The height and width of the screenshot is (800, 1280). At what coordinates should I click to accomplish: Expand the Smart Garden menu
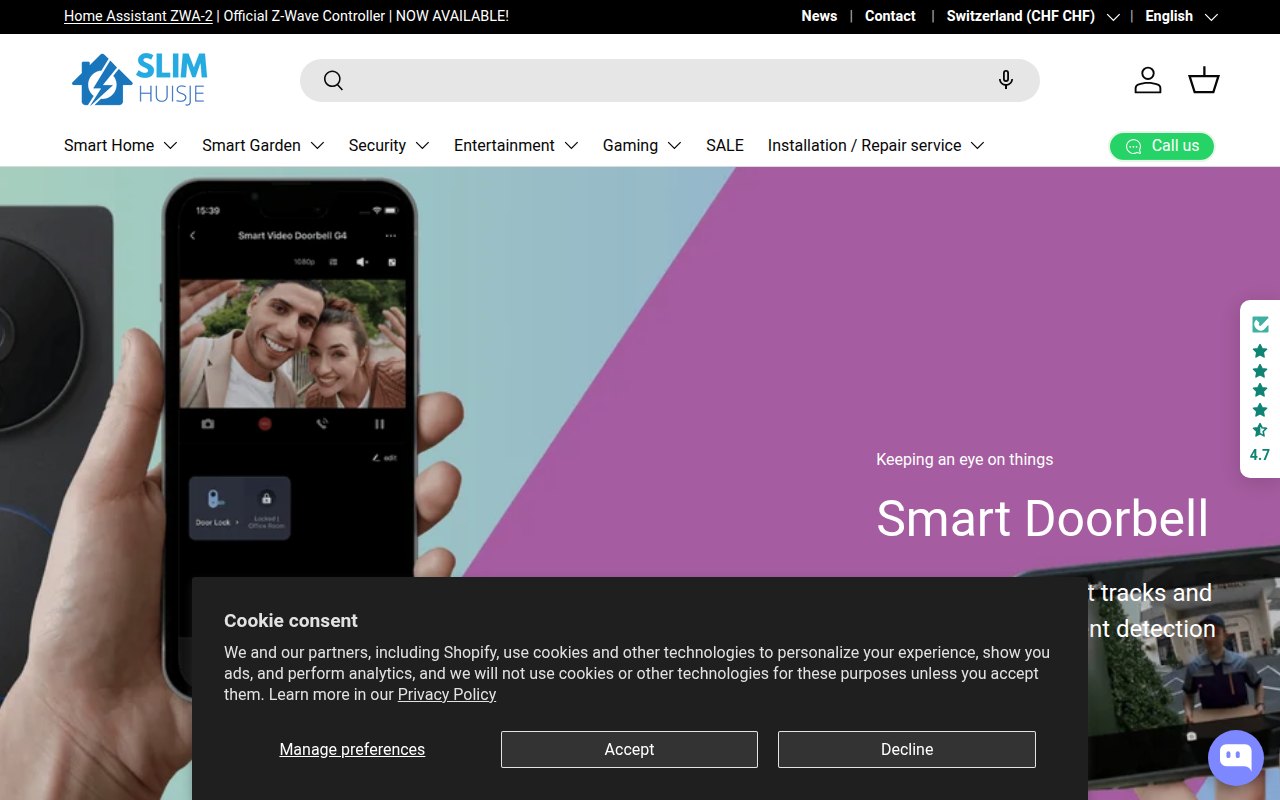[263, 145]
